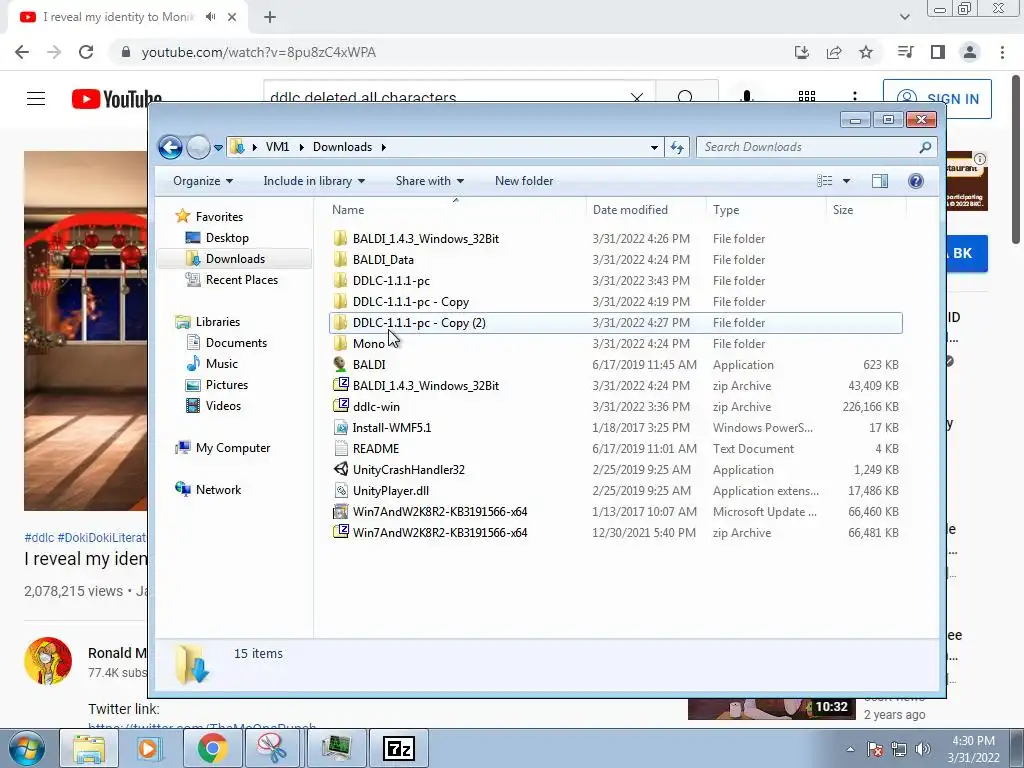The width and height of the screenshot is (1024, 768).
Task: Select the README text document icon
Action: (340, 448)
